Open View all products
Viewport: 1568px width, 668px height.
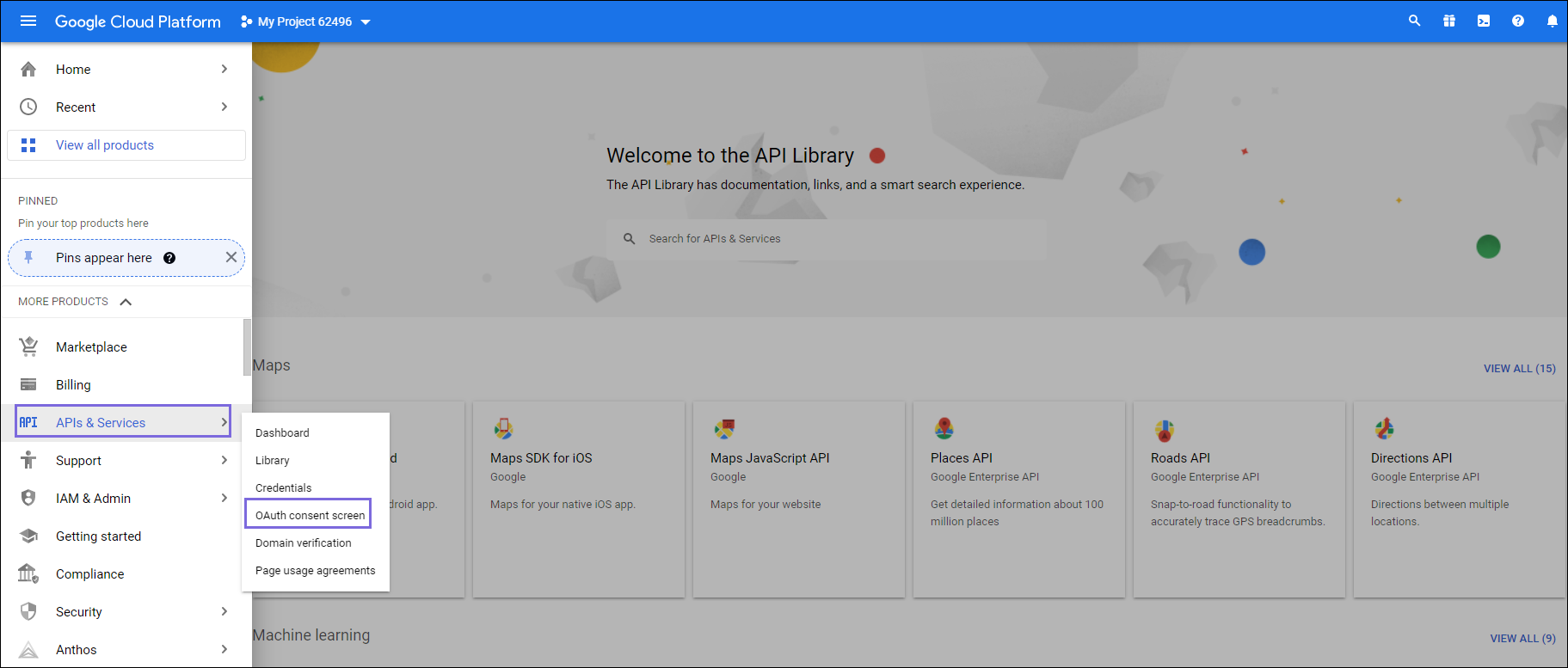click(x=126, y=145)
